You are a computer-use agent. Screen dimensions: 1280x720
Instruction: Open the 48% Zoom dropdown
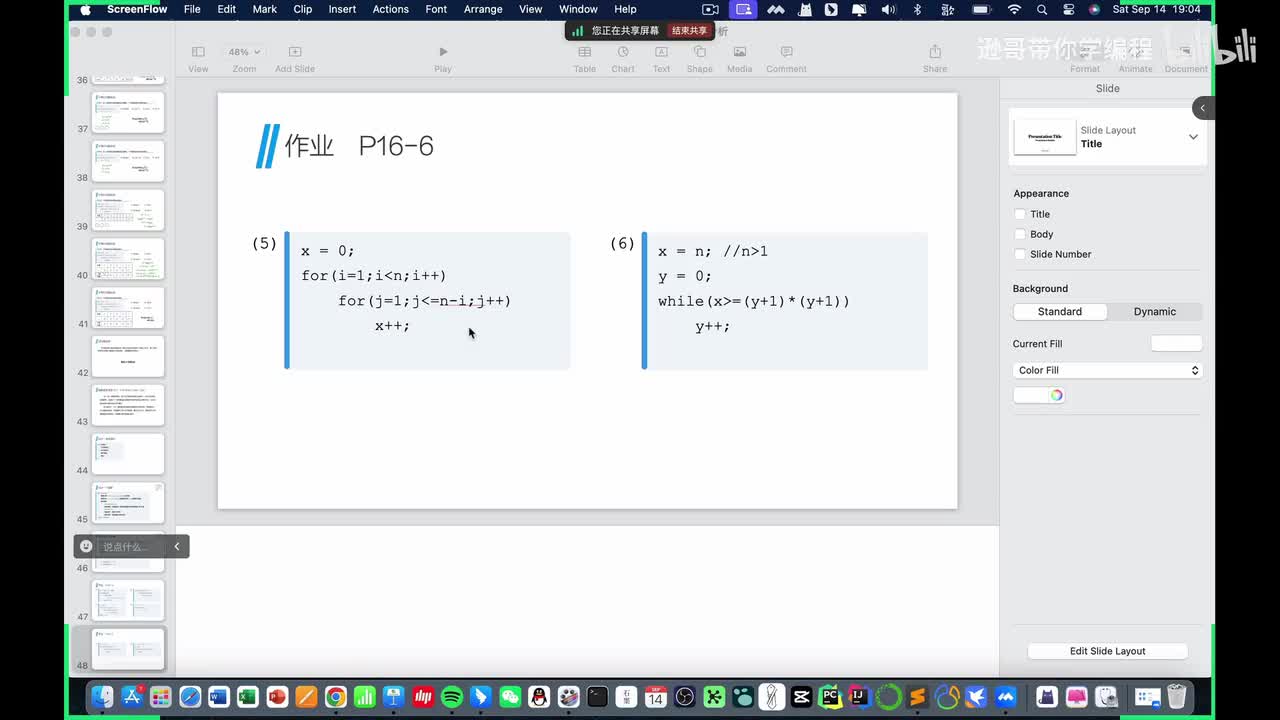(244, 52)
